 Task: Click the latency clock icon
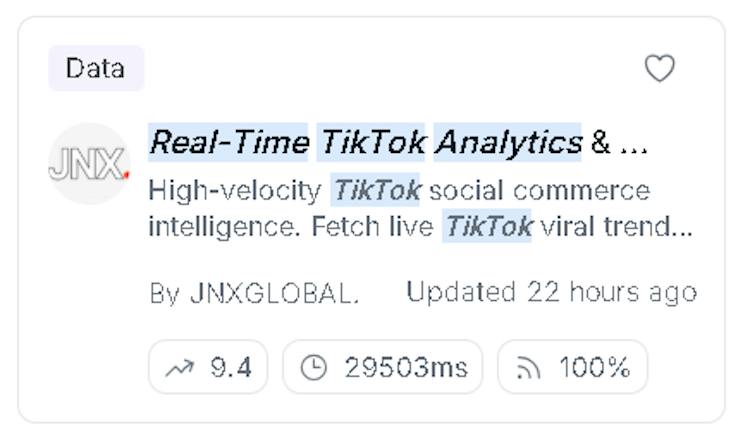coord(314,367)
